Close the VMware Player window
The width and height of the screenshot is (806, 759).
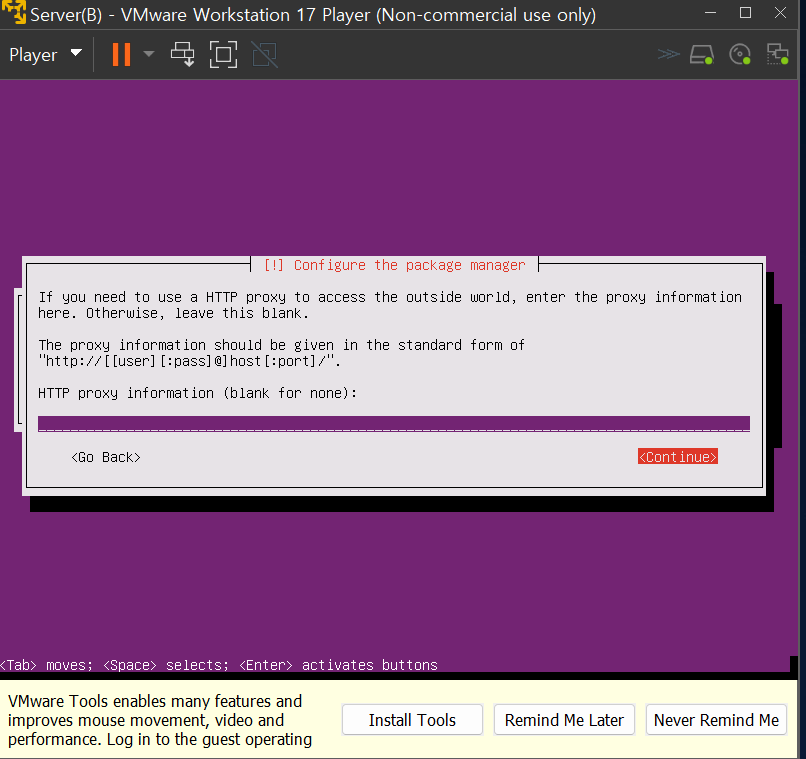click(x=780, y=13)
